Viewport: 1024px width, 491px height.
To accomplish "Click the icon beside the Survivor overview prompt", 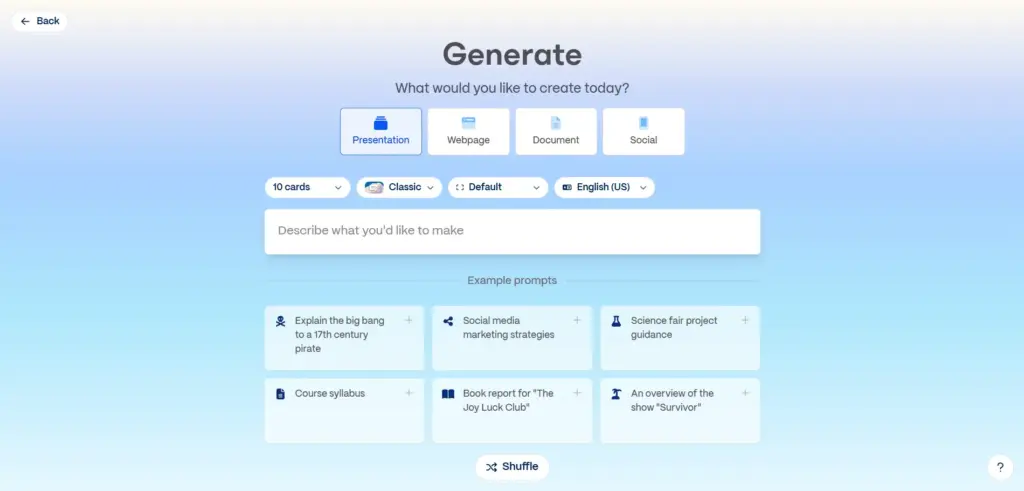I will point(616,394).
